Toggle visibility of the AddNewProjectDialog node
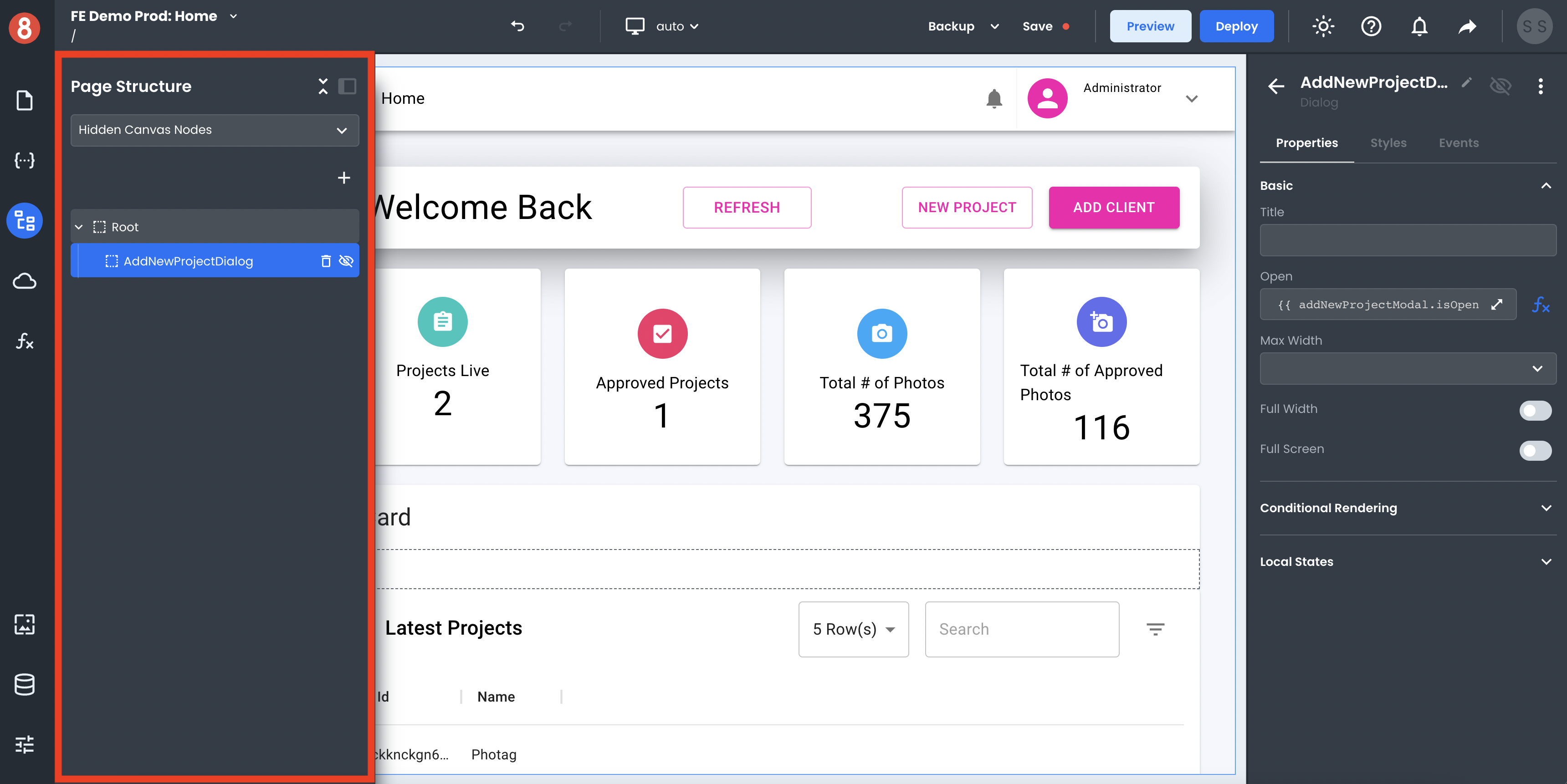1567x784 pixels. pyautogui.click(x=346, y=261)
